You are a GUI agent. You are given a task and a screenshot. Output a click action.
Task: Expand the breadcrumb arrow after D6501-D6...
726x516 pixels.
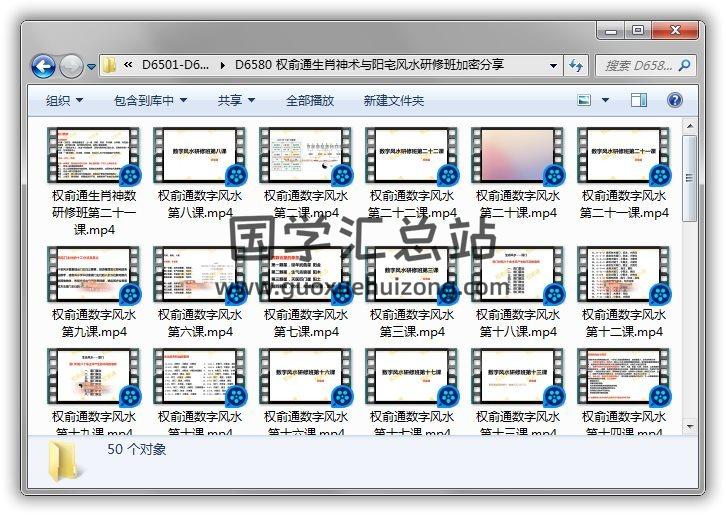click(223, 65)
